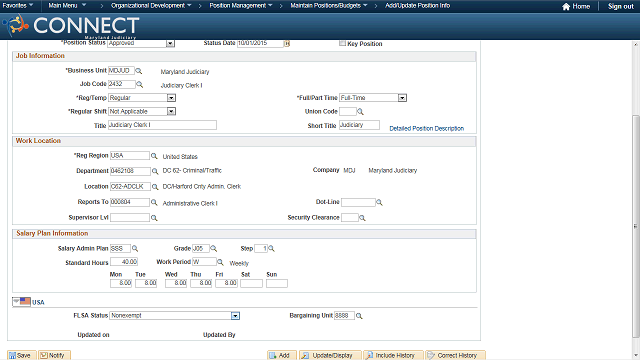Click the Grade input field

point(201,249)
